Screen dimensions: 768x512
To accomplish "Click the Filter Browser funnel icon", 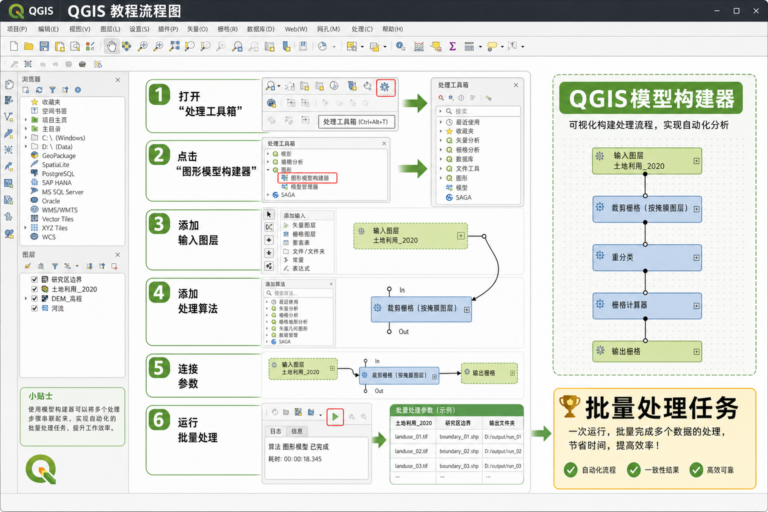I will 52,90.
